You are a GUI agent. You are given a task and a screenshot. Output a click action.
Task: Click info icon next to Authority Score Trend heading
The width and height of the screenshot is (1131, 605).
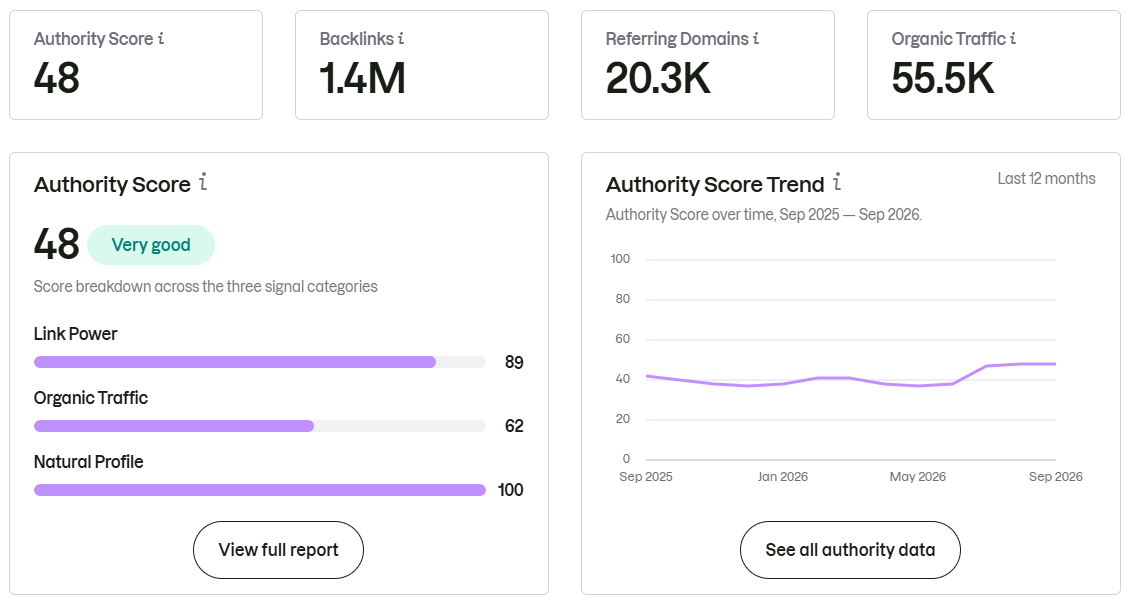837,182
